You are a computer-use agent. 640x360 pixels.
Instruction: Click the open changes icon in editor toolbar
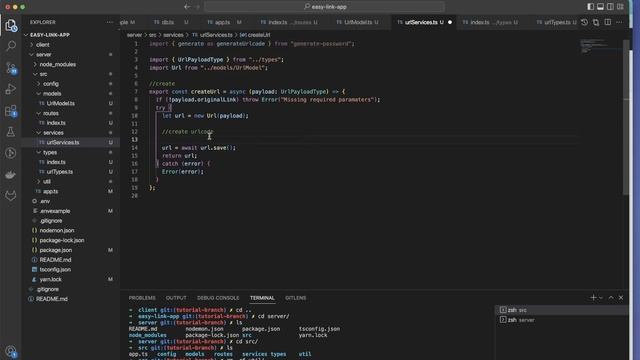tap(596, 22)
